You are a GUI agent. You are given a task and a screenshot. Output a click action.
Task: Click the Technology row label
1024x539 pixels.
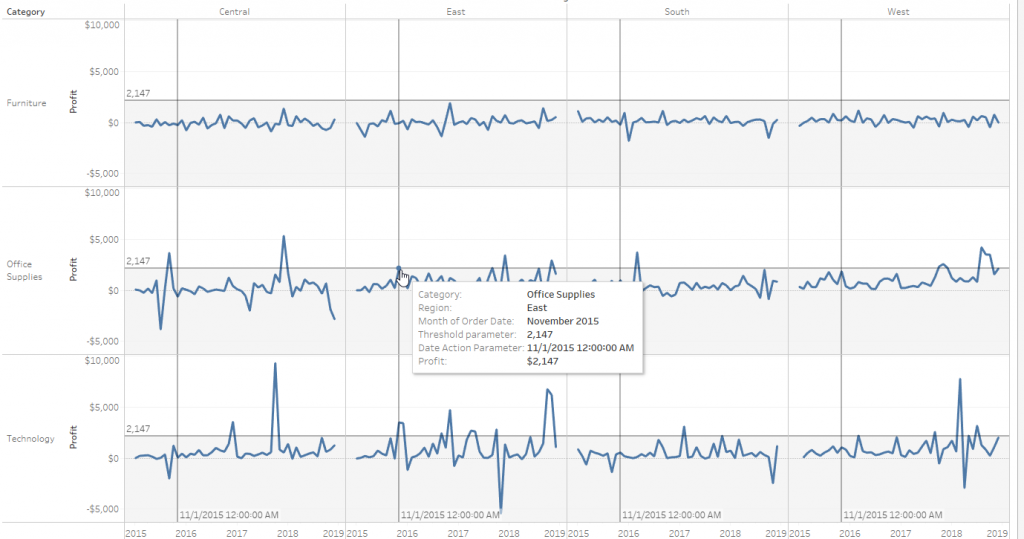click(x=30, y=439)
